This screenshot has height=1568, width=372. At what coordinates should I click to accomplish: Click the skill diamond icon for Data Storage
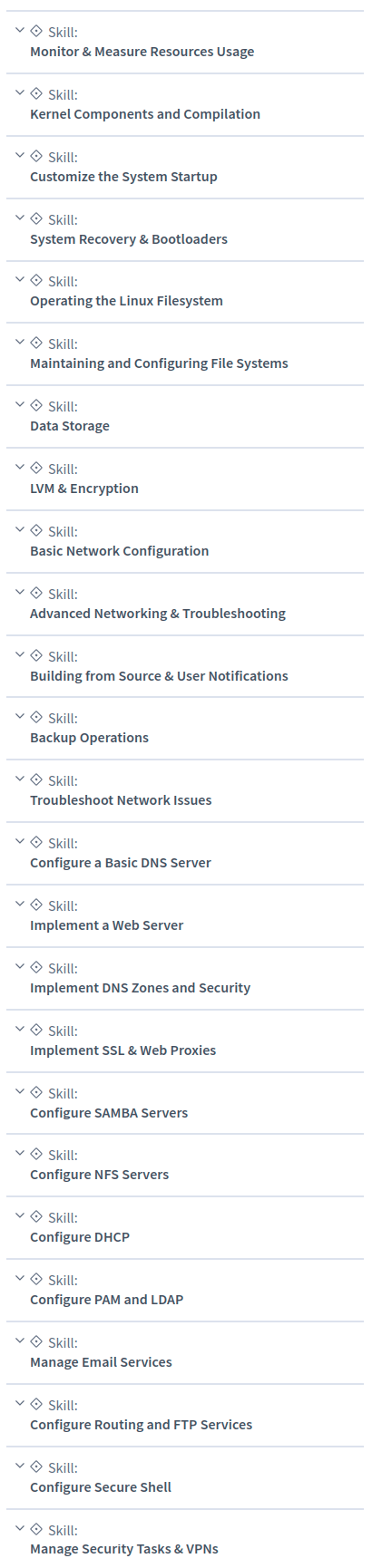pos(36,405)
